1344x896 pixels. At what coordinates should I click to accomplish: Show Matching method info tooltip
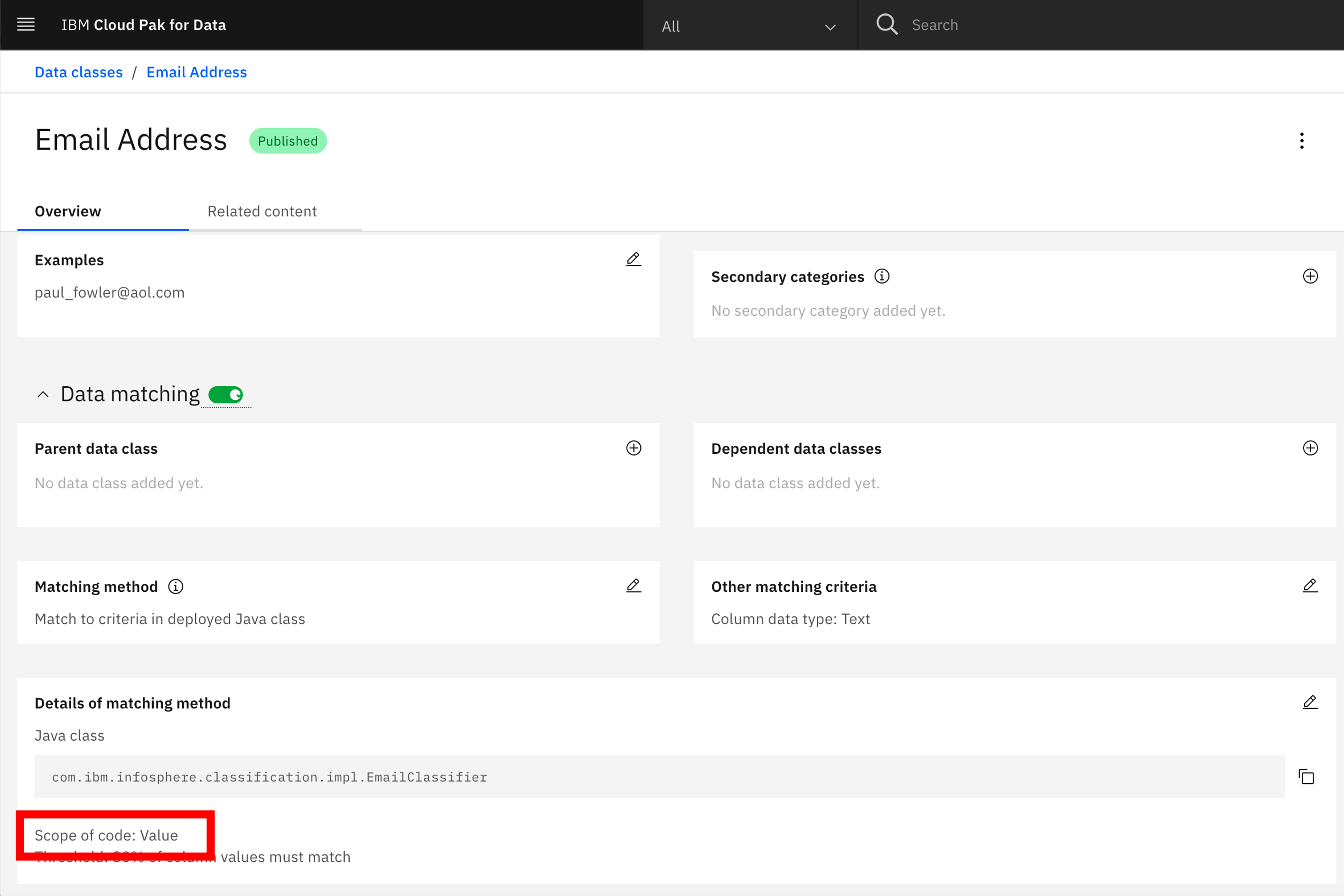(176, 587)
